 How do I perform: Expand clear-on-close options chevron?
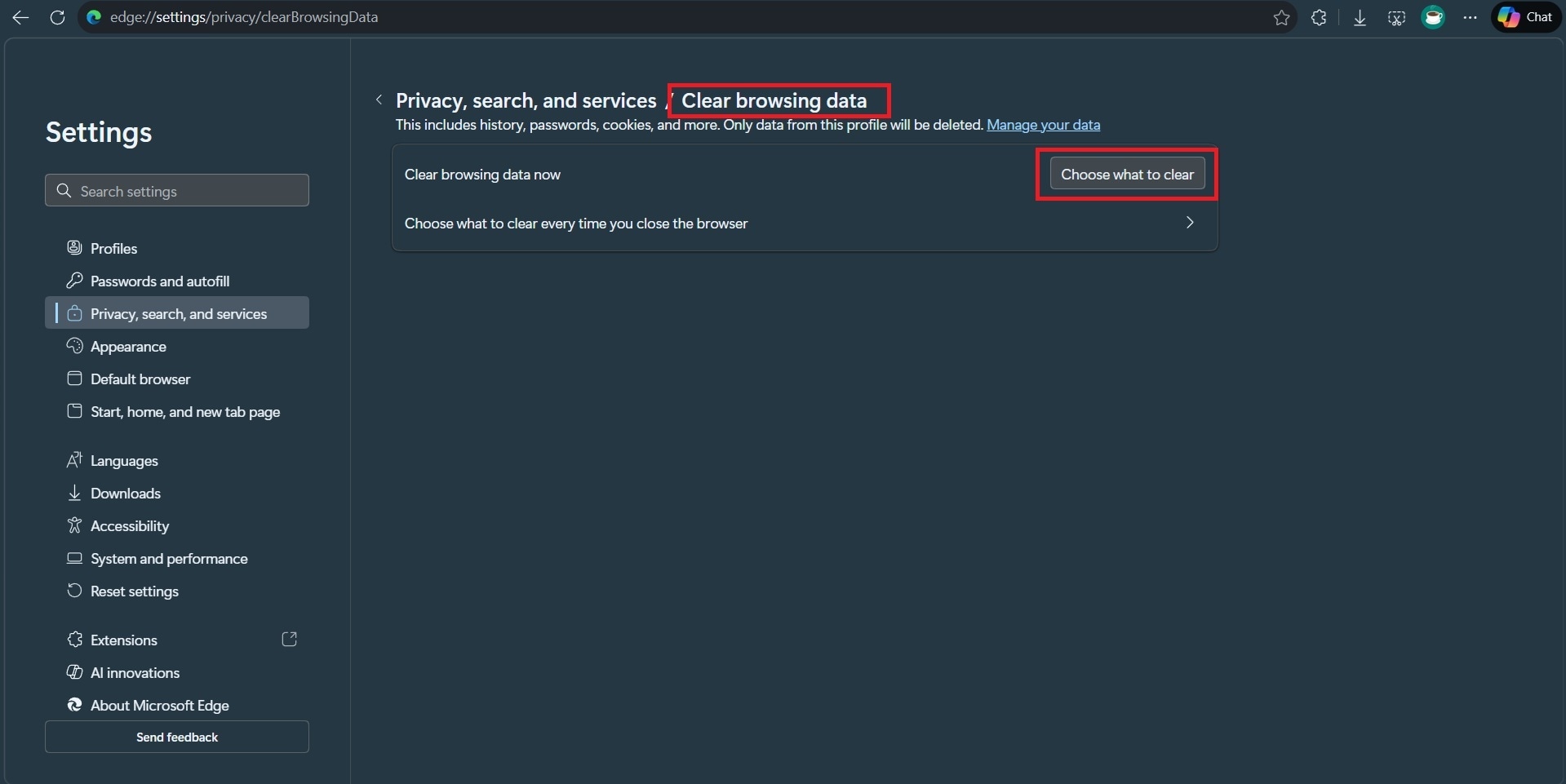1190,223
